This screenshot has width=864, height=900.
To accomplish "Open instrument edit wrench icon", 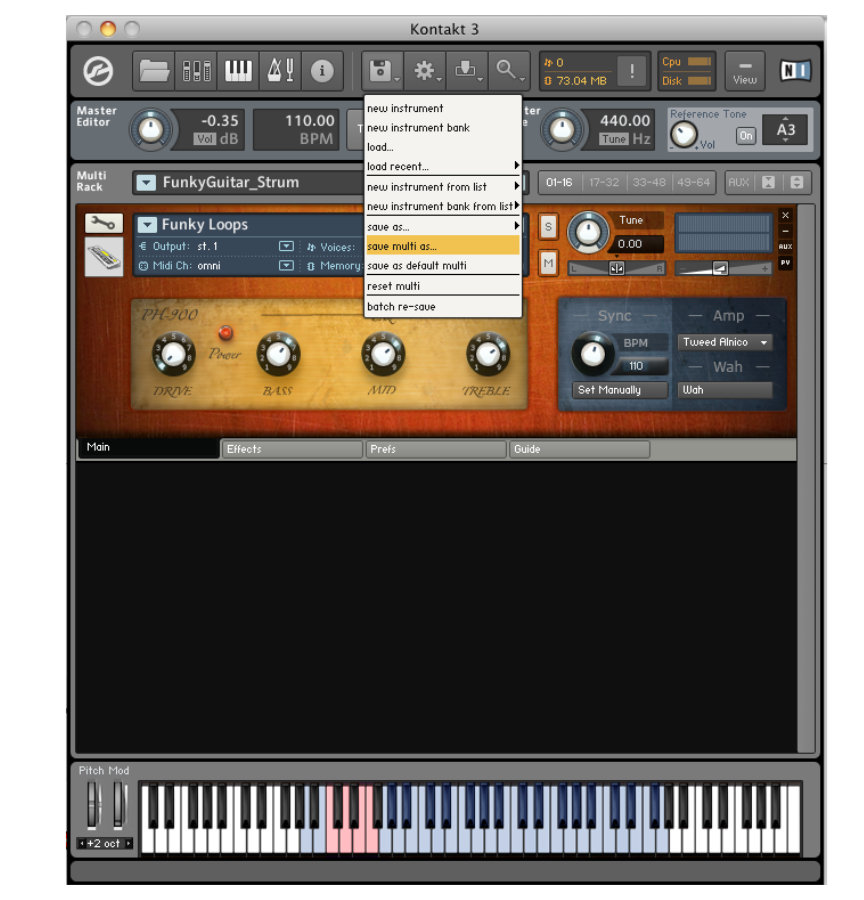I will pos(103,223).
